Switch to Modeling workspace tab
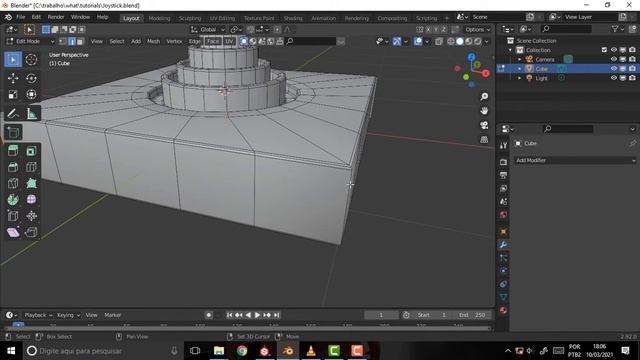Screen dimensions: 640x360 click(x=159, y=18)
